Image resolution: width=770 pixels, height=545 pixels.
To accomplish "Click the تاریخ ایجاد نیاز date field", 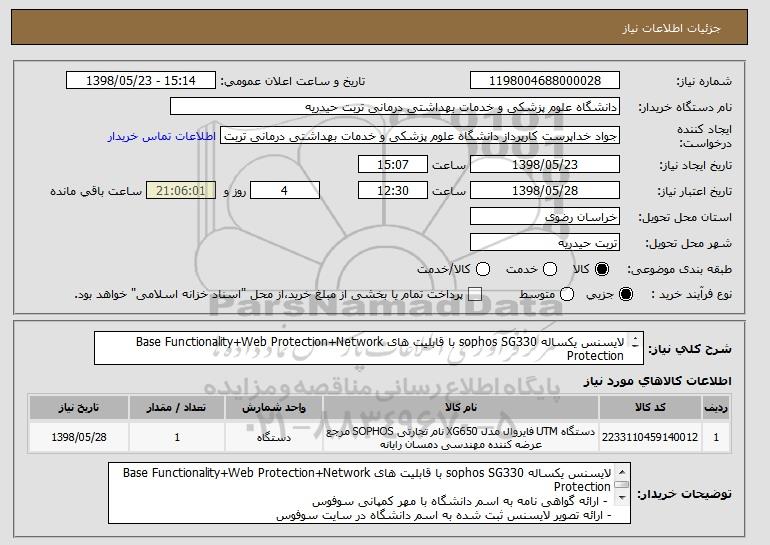I will pyautogui.click(x=545, y=164).
